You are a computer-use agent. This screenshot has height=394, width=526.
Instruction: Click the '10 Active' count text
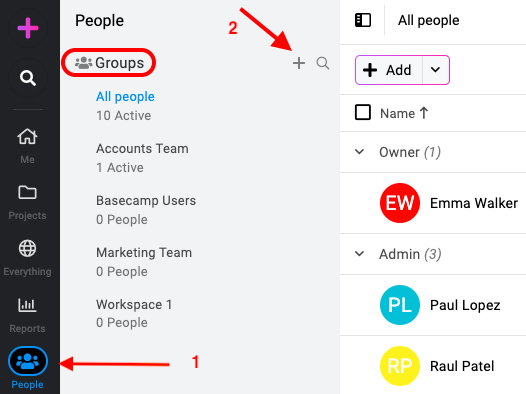(x=123, y=115)
